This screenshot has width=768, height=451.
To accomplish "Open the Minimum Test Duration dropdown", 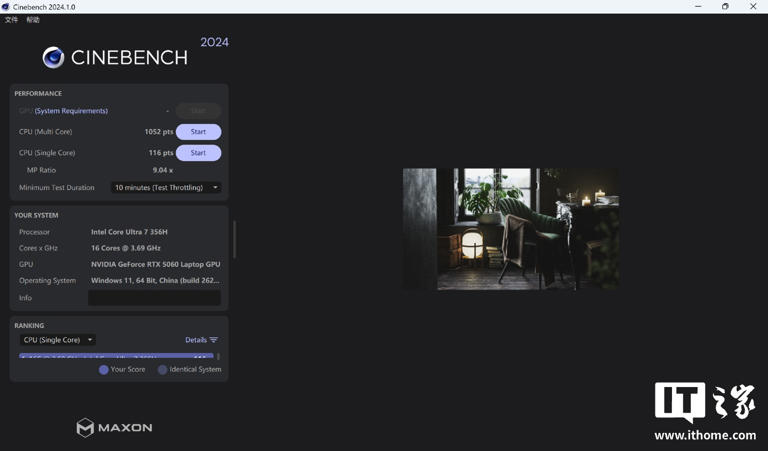I will [166, 188].
